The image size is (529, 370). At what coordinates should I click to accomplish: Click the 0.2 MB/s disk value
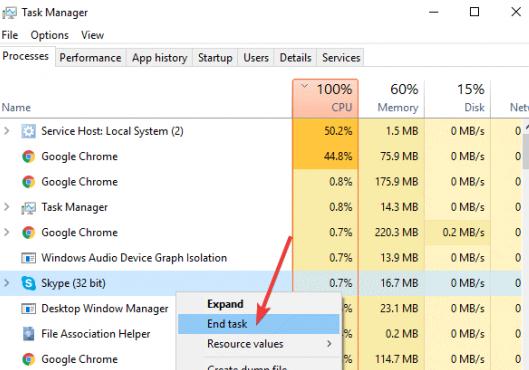pos(464,232)
